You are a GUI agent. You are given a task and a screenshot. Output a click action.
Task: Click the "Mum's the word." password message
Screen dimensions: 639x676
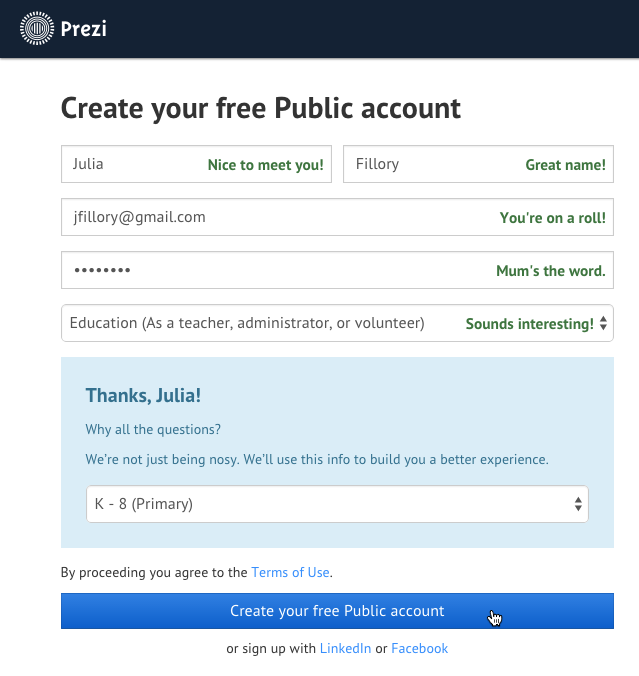tap(550, 271)
